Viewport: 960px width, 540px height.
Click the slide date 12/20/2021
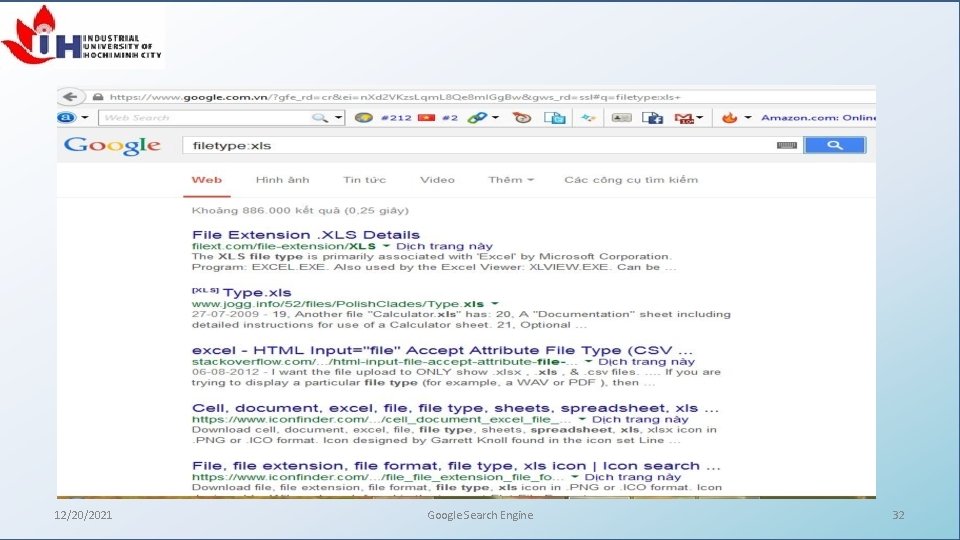point(83,515)
